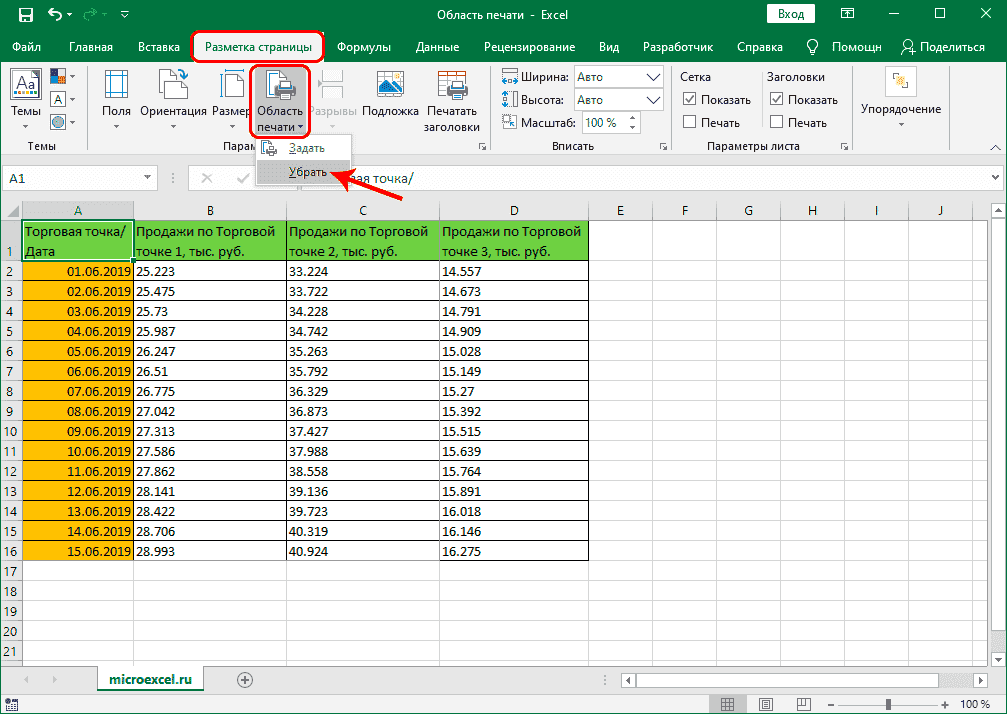Switch to the Формулы ribbon tab
This screenshot has height=714, width=1007.
tap(363, 47)
